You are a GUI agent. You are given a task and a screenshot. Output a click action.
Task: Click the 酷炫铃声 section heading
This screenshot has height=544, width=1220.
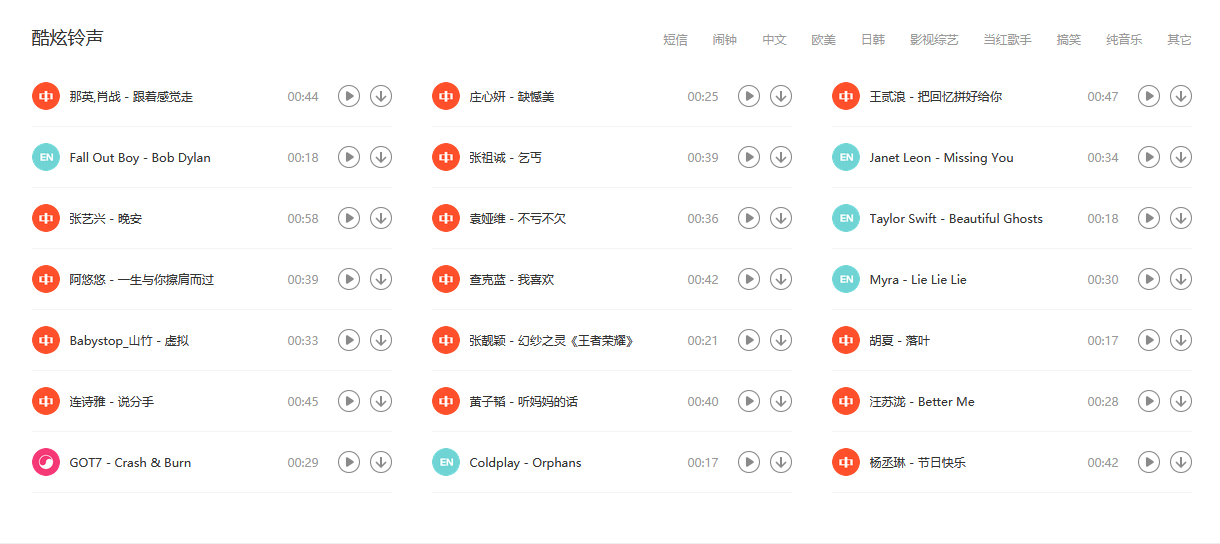67,38
